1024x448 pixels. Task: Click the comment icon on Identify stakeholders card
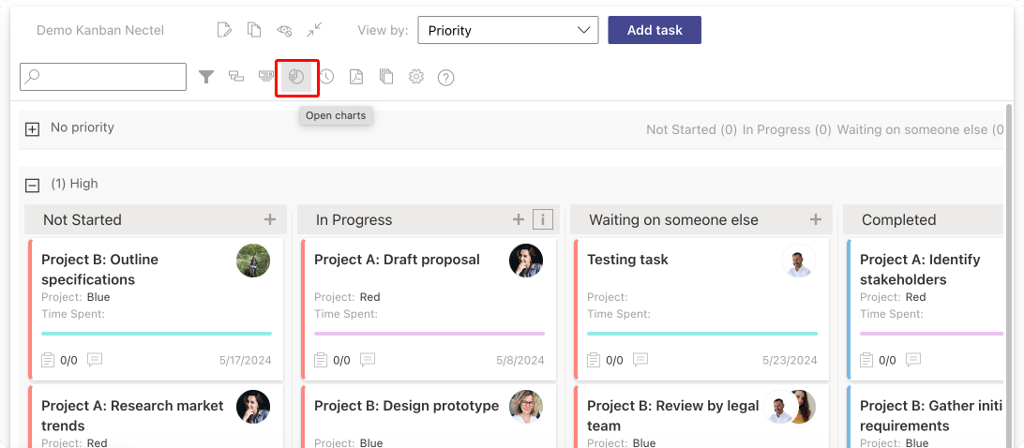click(x=914, y=360)
